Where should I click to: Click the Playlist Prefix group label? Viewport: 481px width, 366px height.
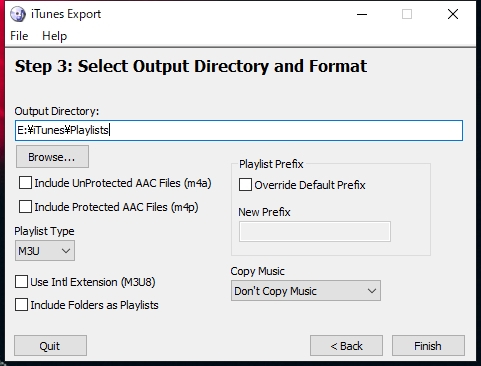tap(271, 164)
